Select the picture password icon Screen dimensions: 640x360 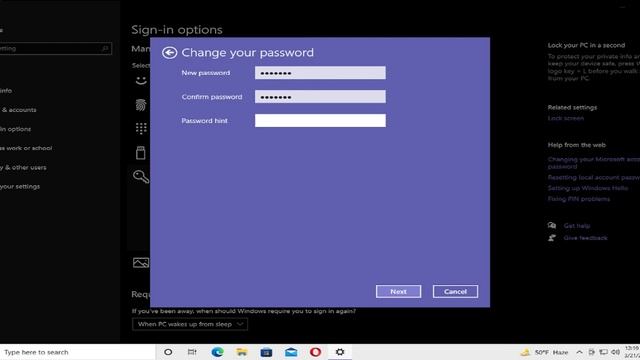[x=141, y=262]
